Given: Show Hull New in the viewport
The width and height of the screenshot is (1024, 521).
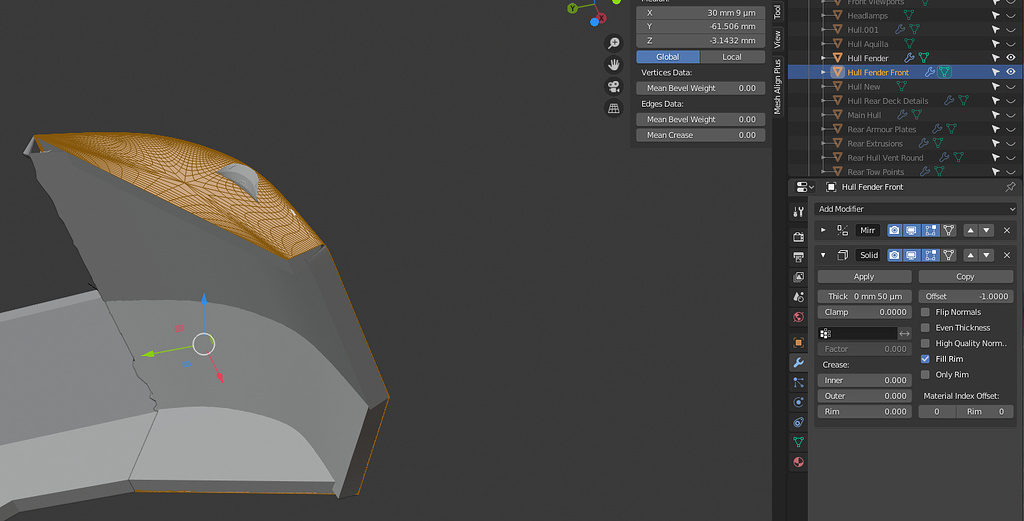Looking at the screenshot, I should click(1011, 86).
